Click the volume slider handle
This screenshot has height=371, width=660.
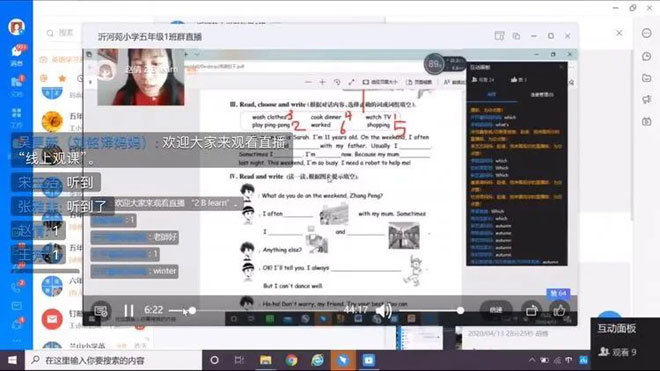(x=460, y=311)
